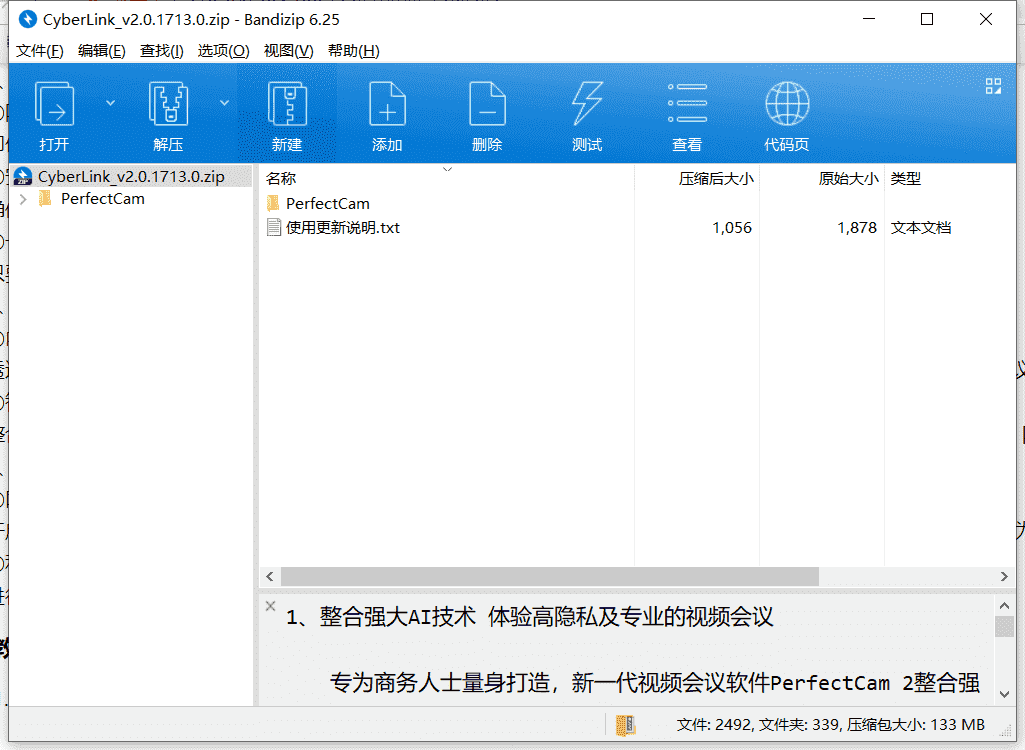Screen dimensions: 1025x750
Task: Select CyberLink_v2.0.1713.0.zip root in tree
Action: tap(131, 177)
